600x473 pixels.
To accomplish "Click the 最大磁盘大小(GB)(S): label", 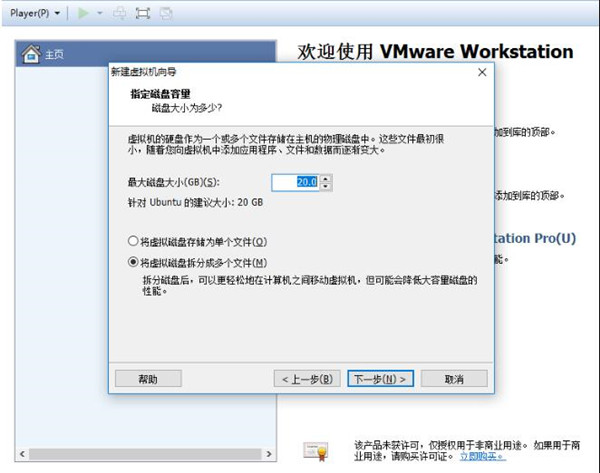I will [x=174, y=182].
